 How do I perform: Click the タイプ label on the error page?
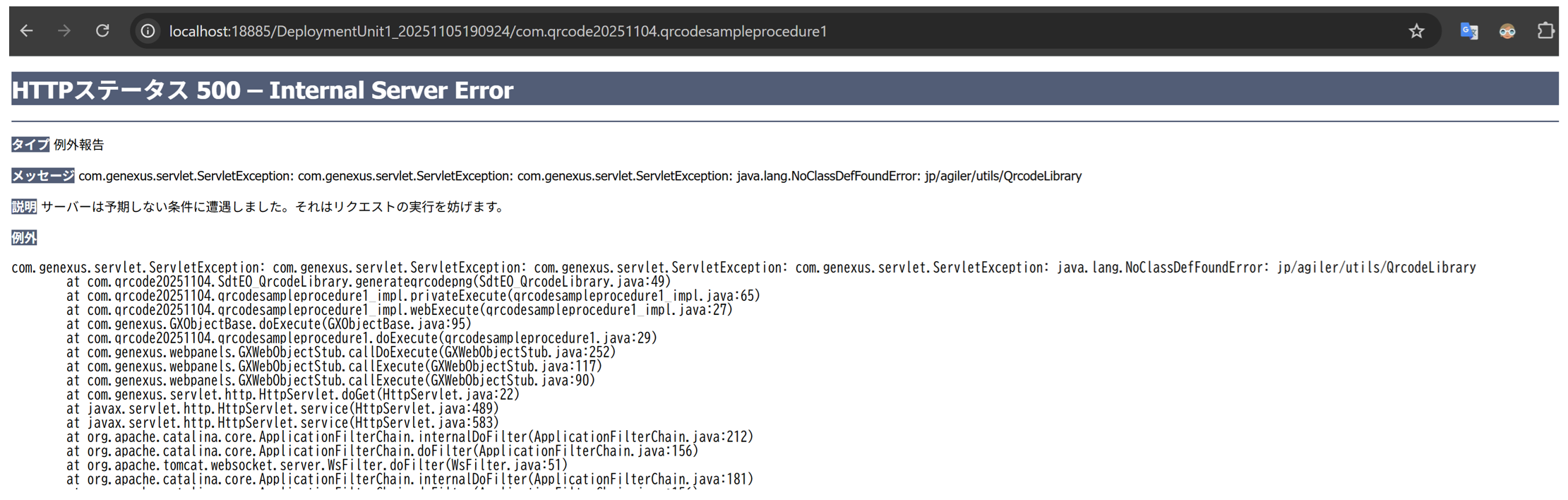tap(30, 144)
